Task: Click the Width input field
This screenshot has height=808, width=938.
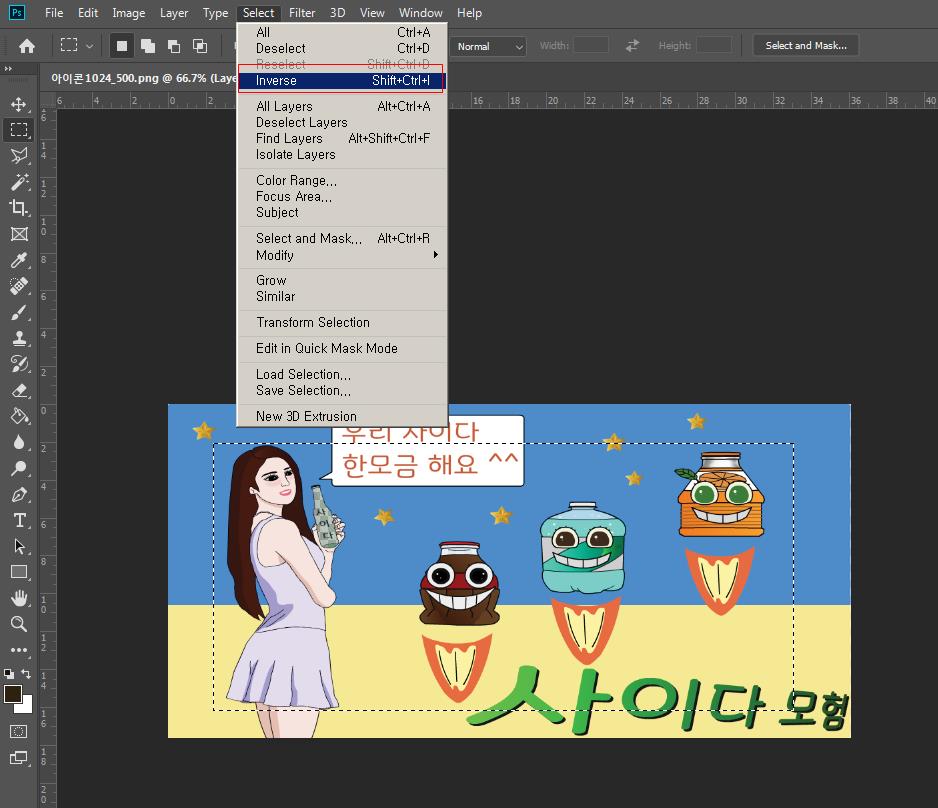Action: [591, 45]
